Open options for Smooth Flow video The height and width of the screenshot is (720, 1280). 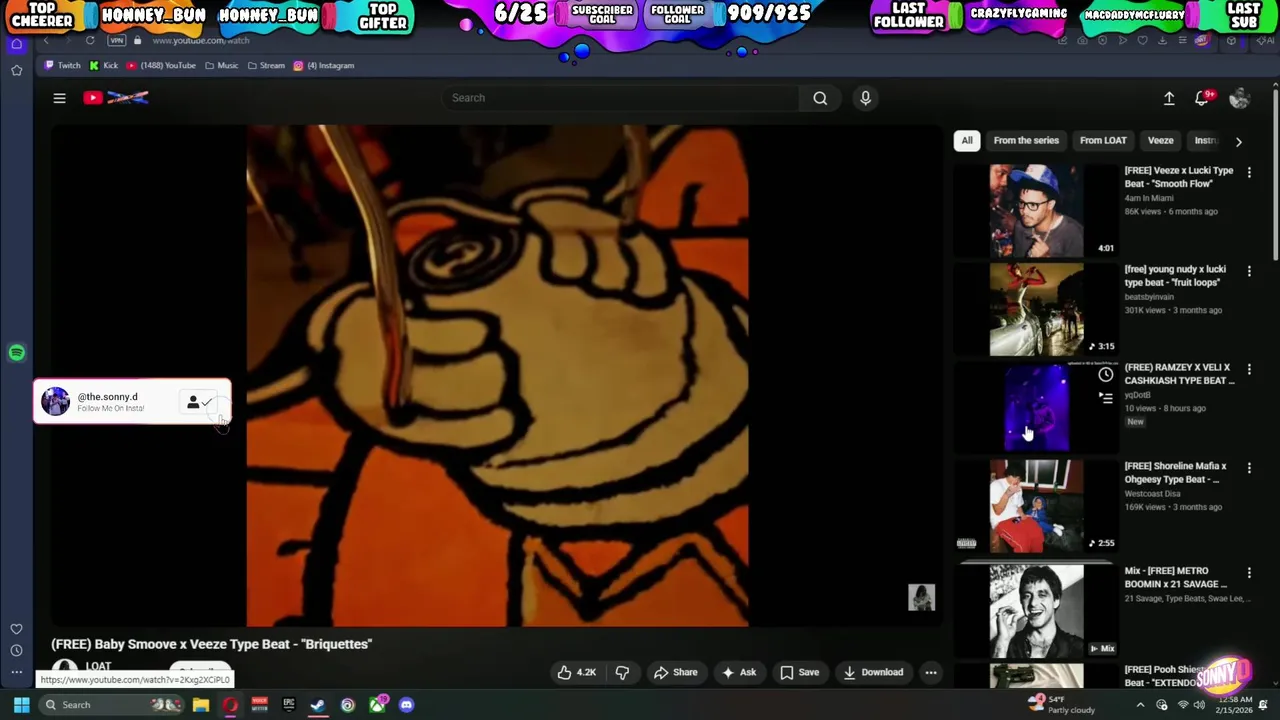click(1249, 172)
